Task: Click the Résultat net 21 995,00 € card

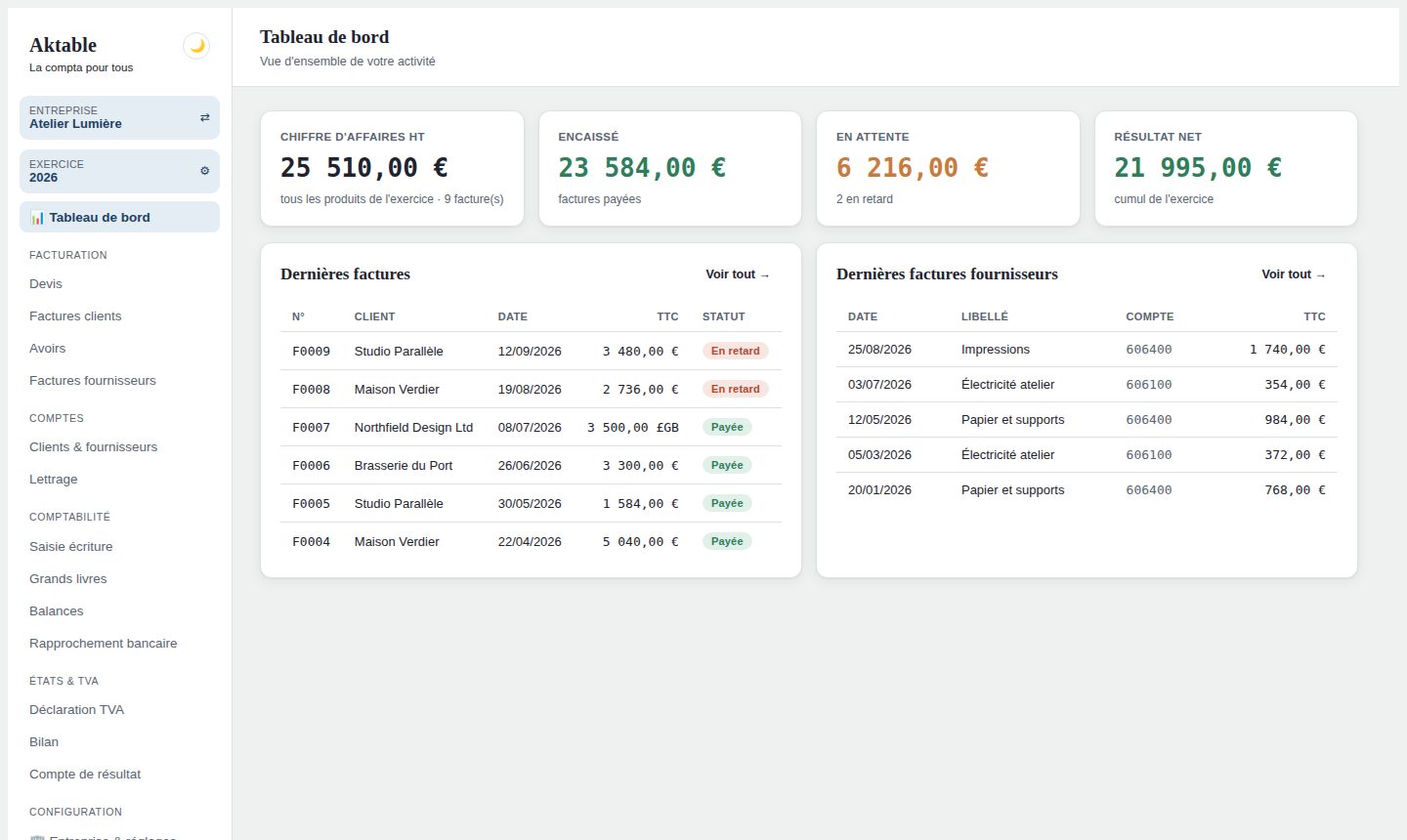Action: click(x=1226, y=169)
